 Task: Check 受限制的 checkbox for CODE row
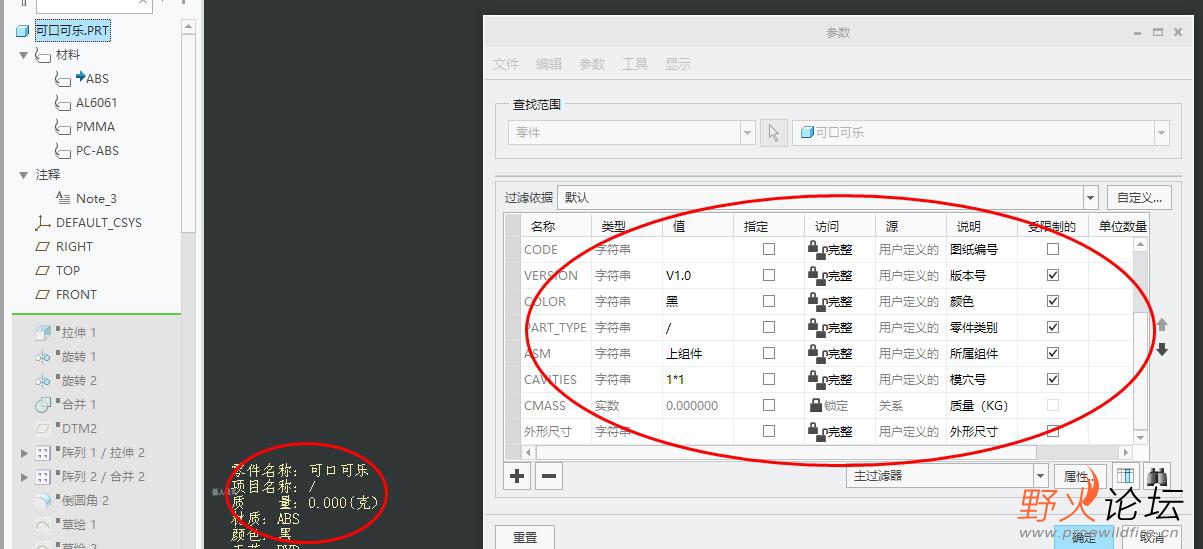(x=1052, y=249)
